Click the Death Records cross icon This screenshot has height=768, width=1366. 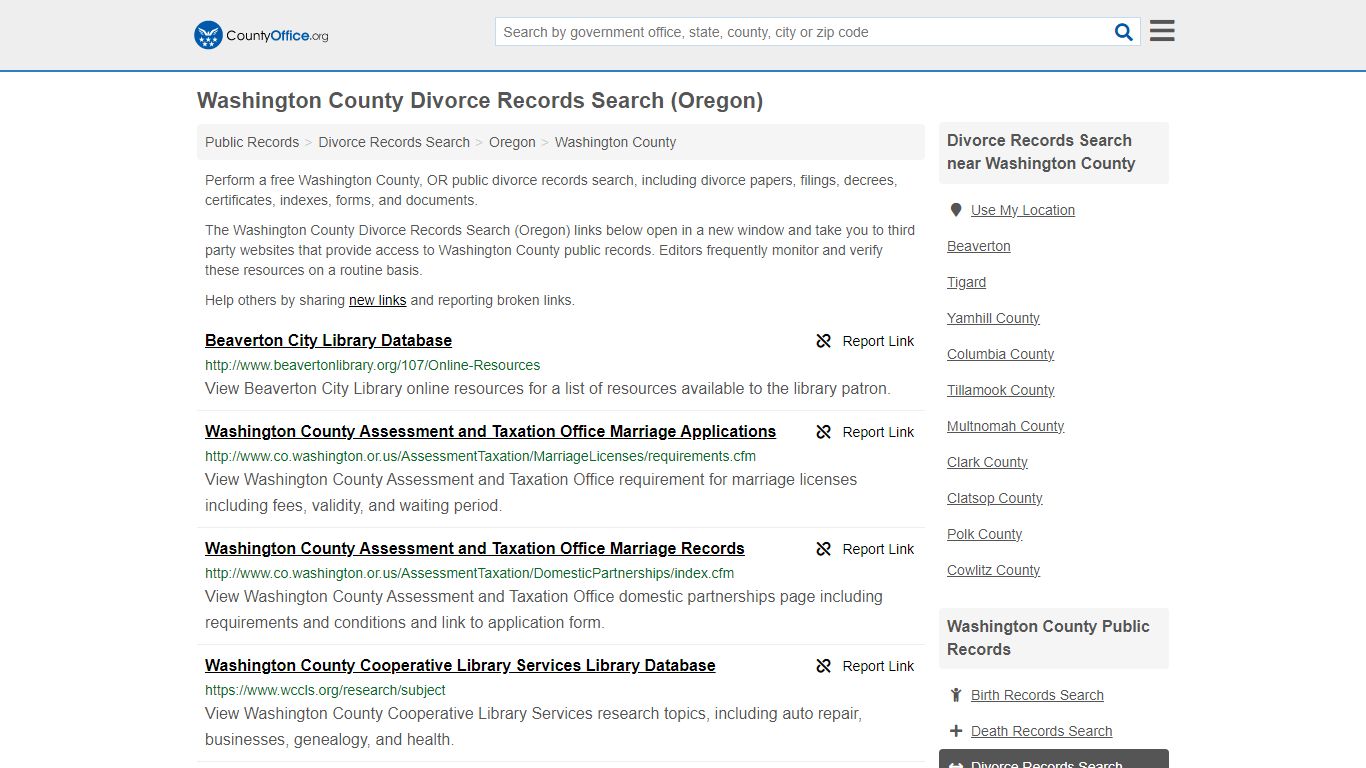point(956,731)
